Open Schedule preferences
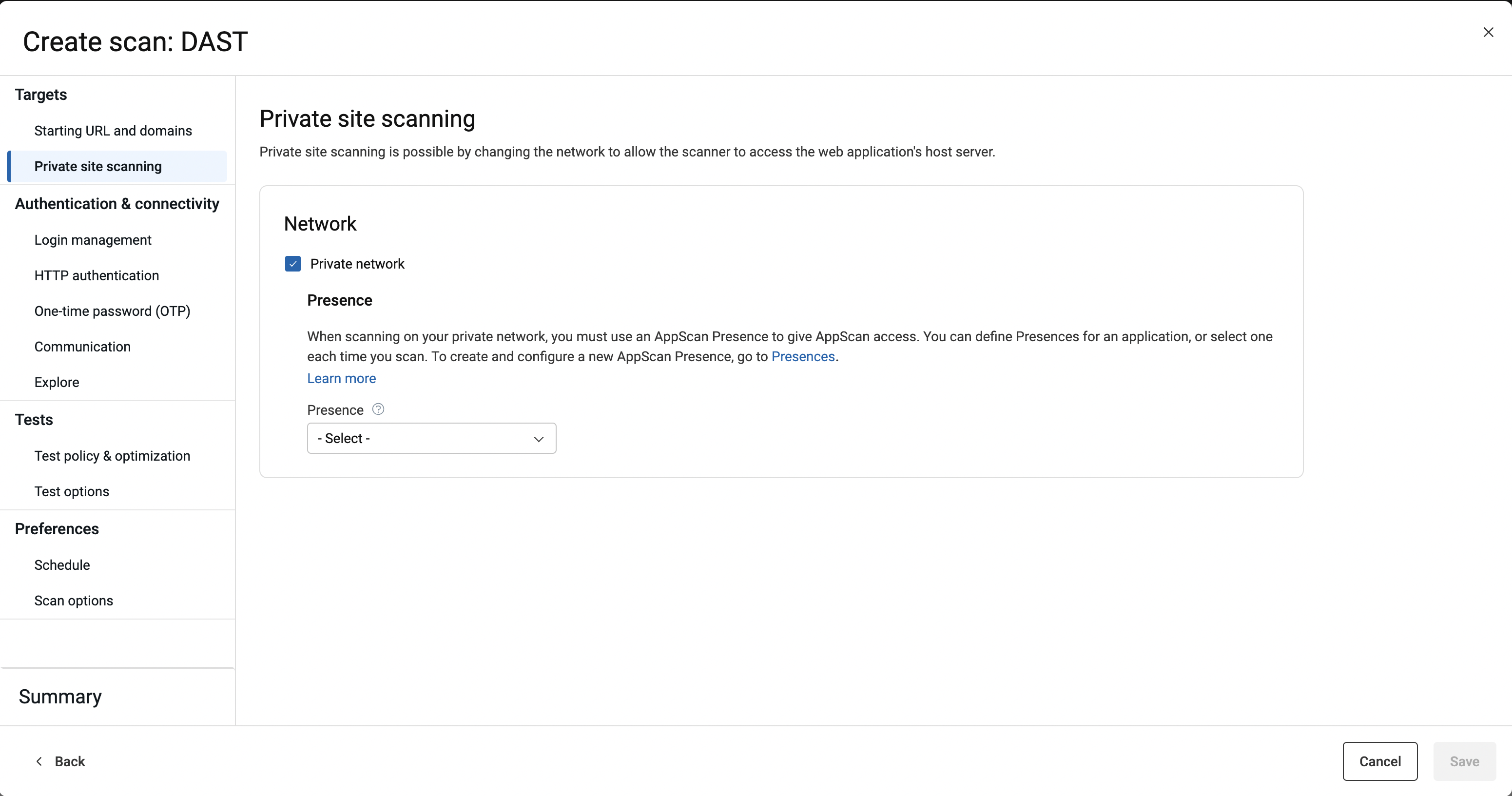Image resolution: width=1512 pixels, height=796 pixels. point(62,565)
